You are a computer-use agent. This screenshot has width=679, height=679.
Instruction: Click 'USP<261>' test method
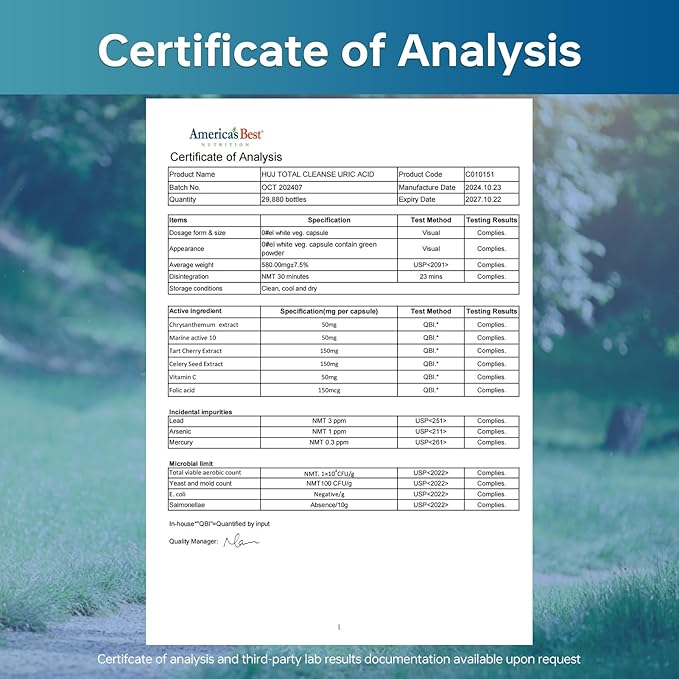click(431, 442)
